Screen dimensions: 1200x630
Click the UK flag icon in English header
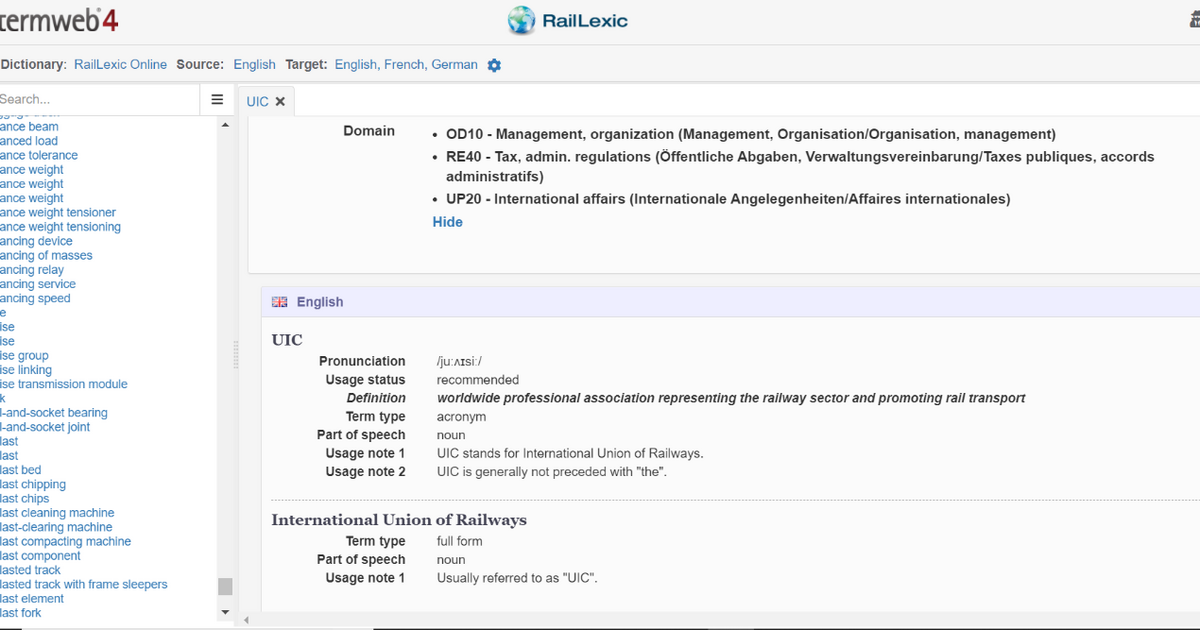coord(280,302)
